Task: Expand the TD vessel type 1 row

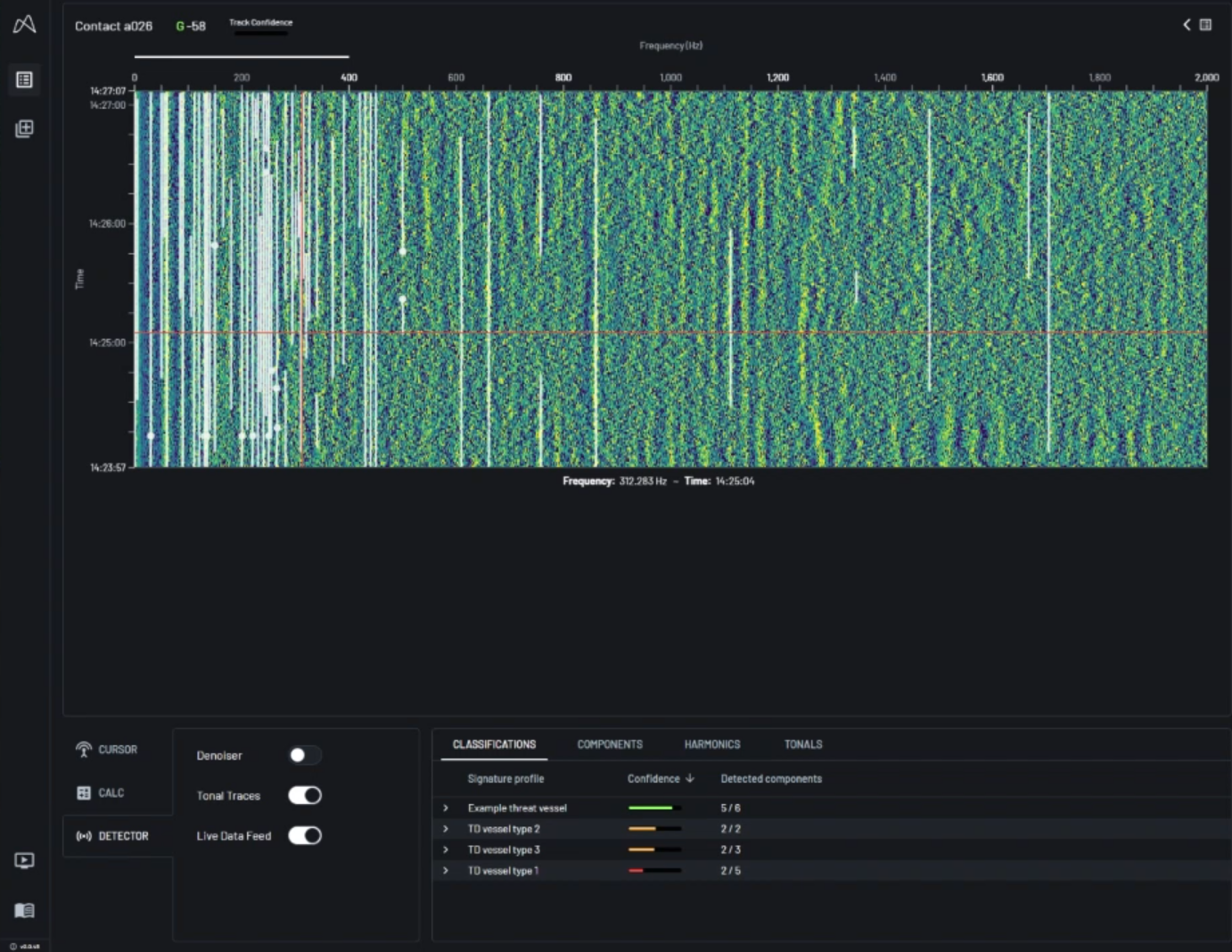Action: tap(446, 871)
